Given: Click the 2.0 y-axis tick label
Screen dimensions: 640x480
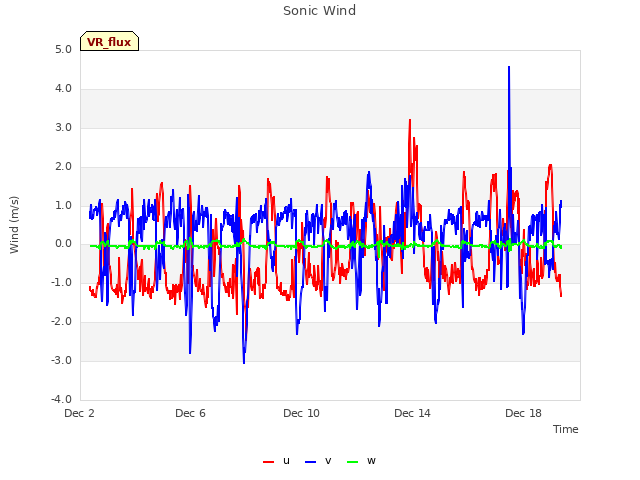Looking at the screenshot, I should pyautogui.click(x=63, y=167).
